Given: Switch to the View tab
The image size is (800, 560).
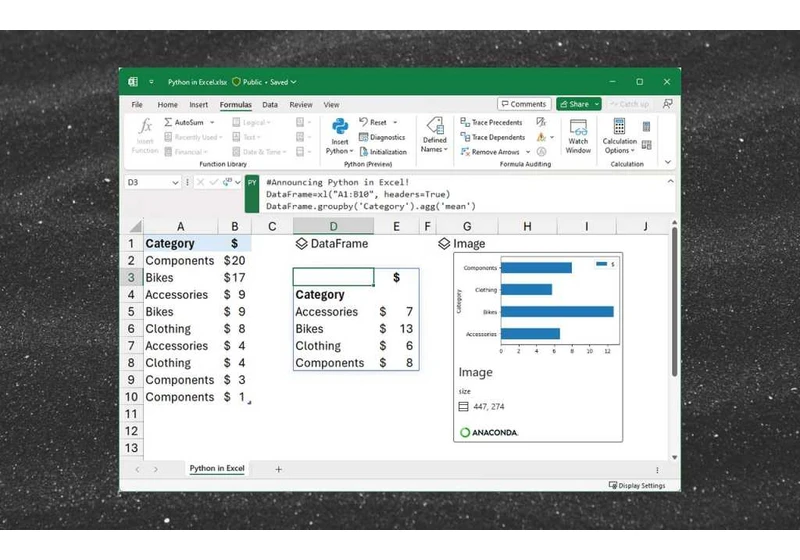Looking at the screenshot, I should click(x=331, y=105).
